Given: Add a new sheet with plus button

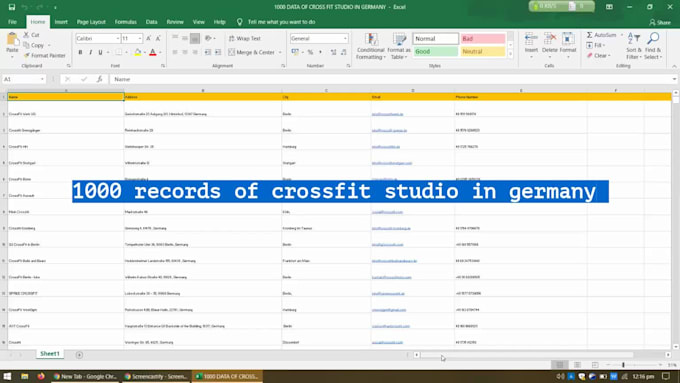Looking at the screenshot, I should click(79, 355).
